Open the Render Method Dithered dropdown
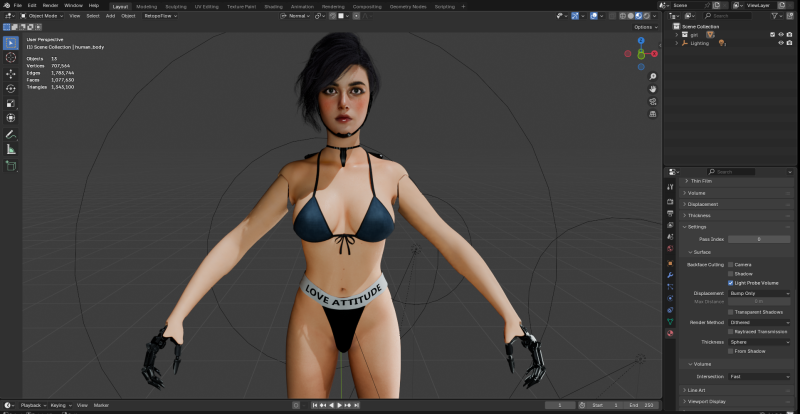 (759, 322)
